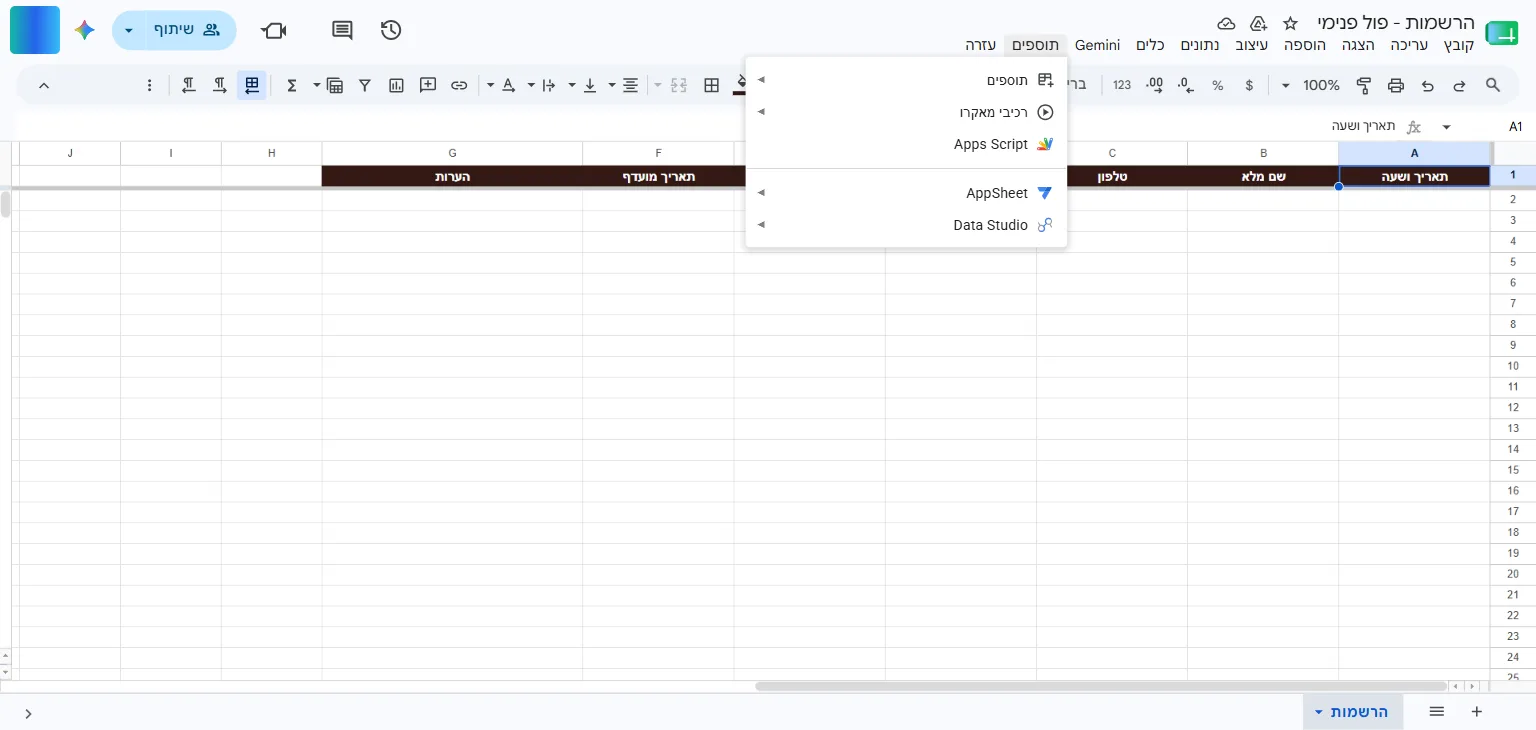The height and width of the screenshot is (730, 1536).
Task: Expand the AppSheet submenu
Action: [x=906, y=193]
